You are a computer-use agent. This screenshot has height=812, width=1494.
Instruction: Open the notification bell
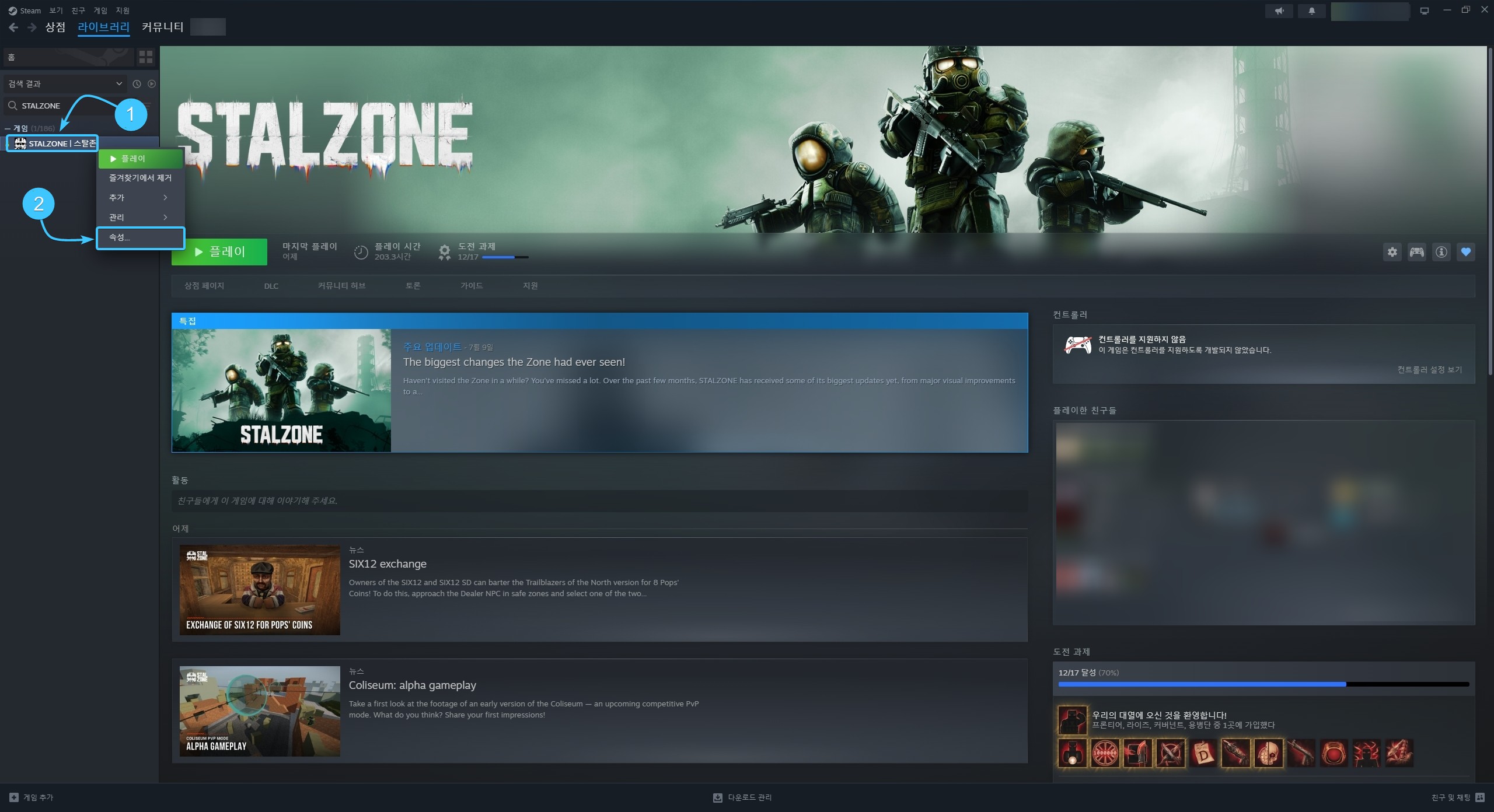pos(1312,11)
